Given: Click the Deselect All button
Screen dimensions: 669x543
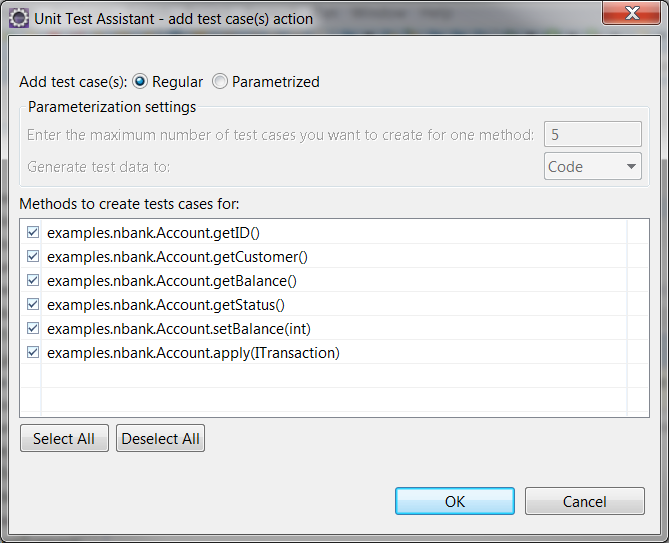Looking at the screenshot, I should (160, 438).
